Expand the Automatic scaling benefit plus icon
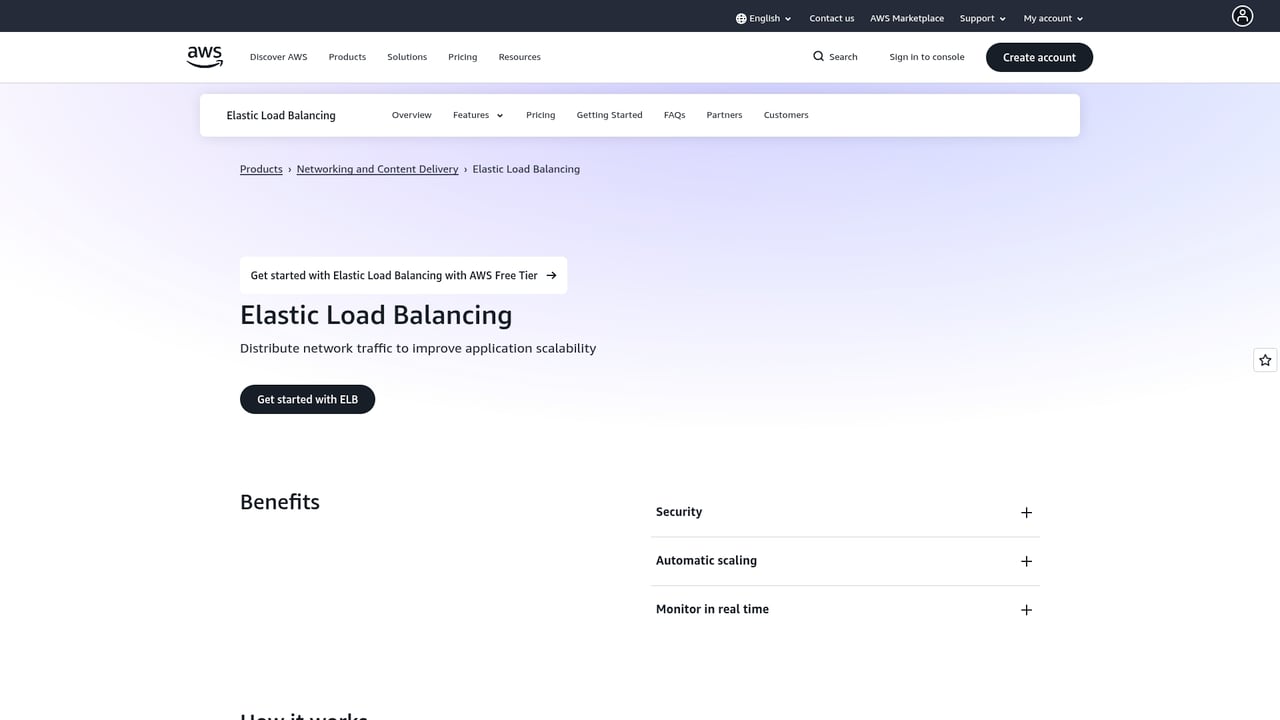The height and width of the screenshot is (720, 1280). pos(1026,561)
